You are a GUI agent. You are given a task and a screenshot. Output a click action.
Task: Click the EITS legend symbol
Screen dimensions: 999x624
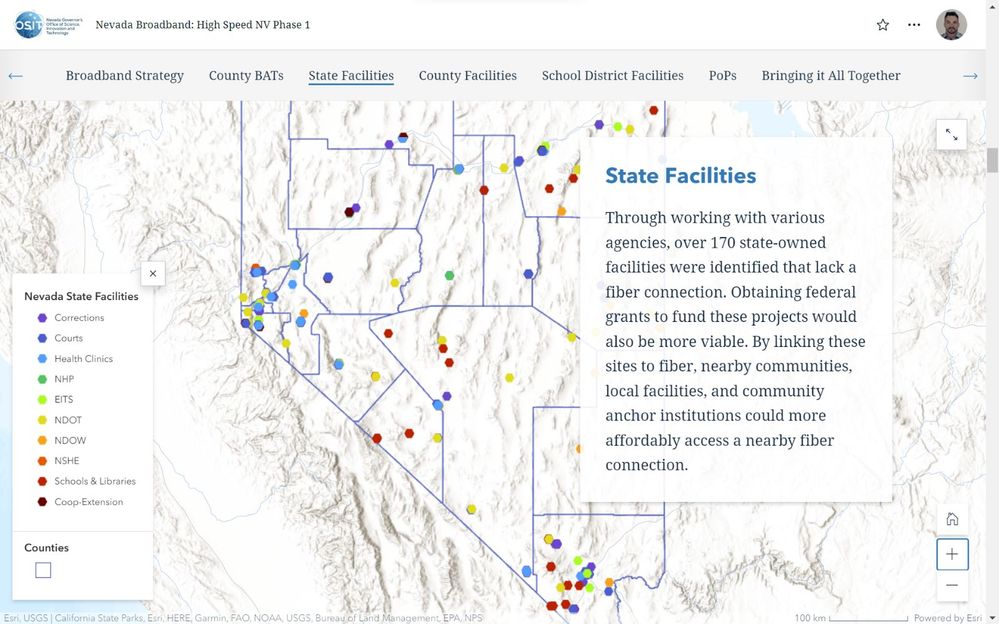pyautogui.click(x=42, y=400)
